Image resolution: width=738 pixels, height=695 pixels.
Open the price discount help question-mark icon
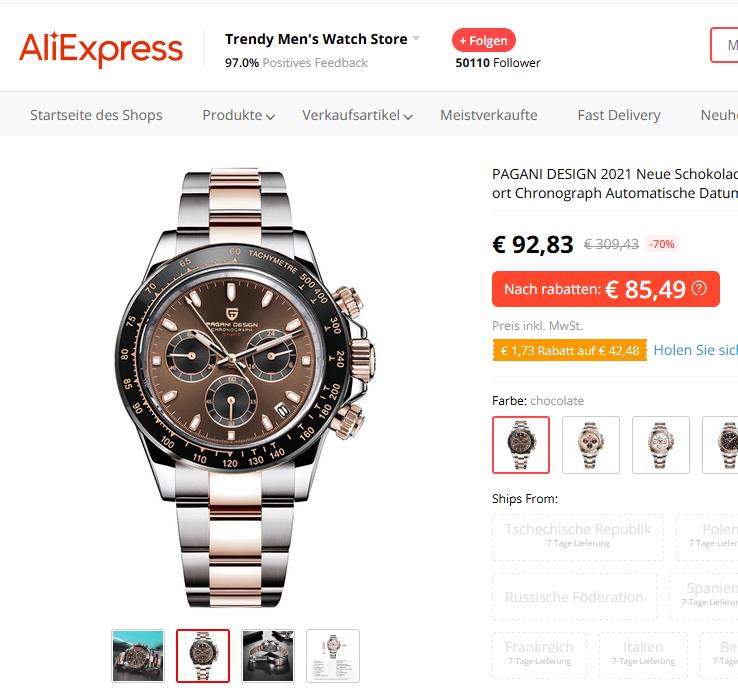tap(699, 288)
